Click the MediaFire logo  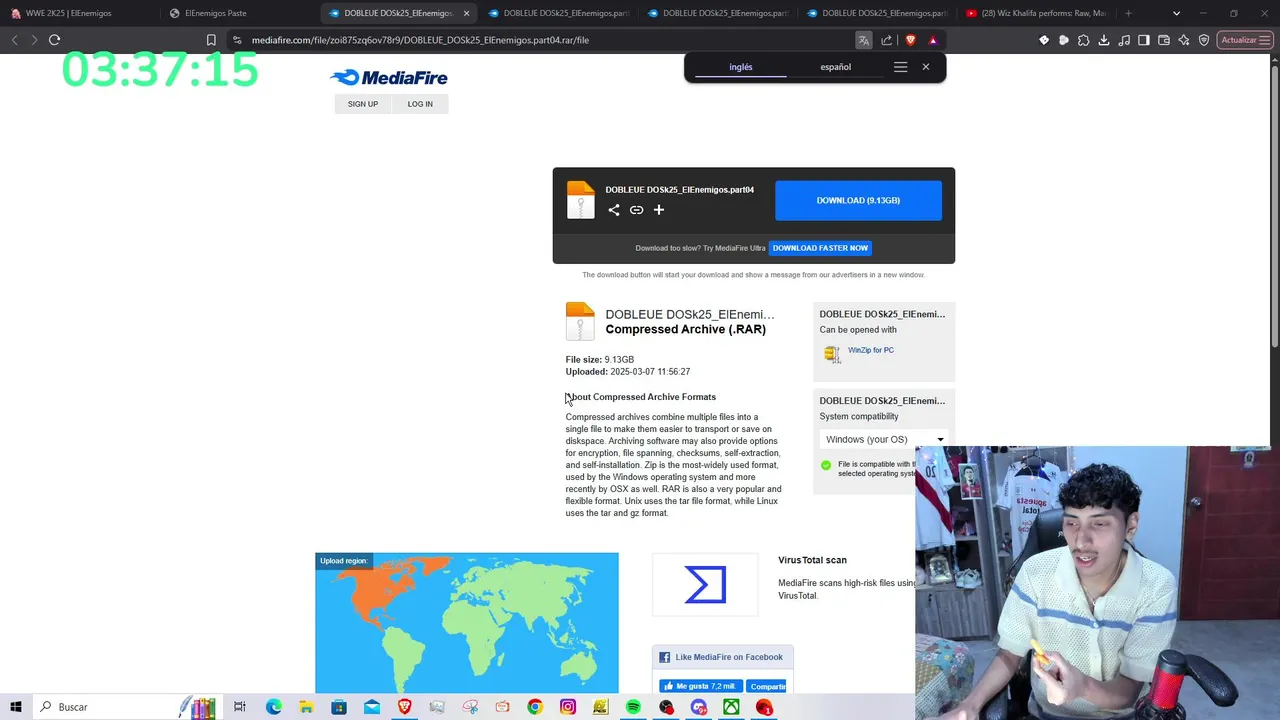click(x=389, y=78)
